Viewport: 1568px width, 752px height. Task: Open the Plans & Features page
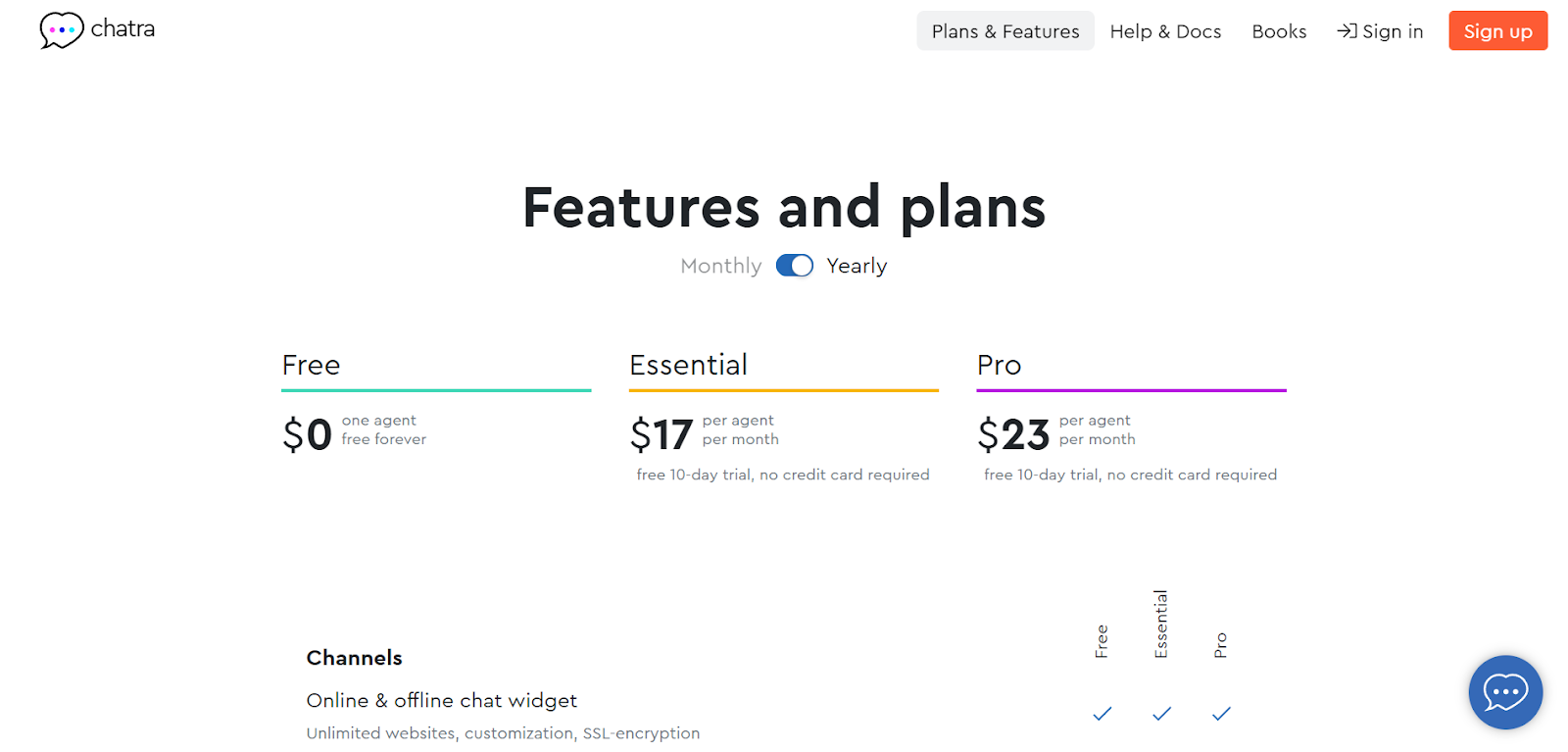coord(1004,31)
